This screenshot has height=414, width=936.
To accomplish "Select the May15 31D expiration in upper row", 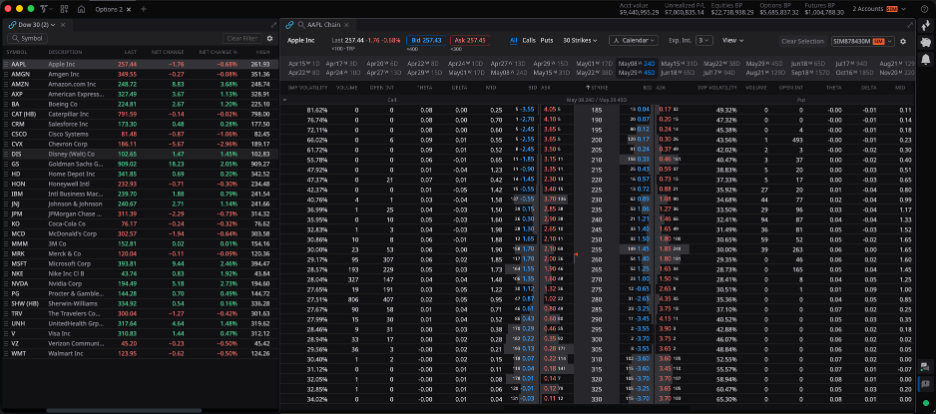I will (679, 63).
